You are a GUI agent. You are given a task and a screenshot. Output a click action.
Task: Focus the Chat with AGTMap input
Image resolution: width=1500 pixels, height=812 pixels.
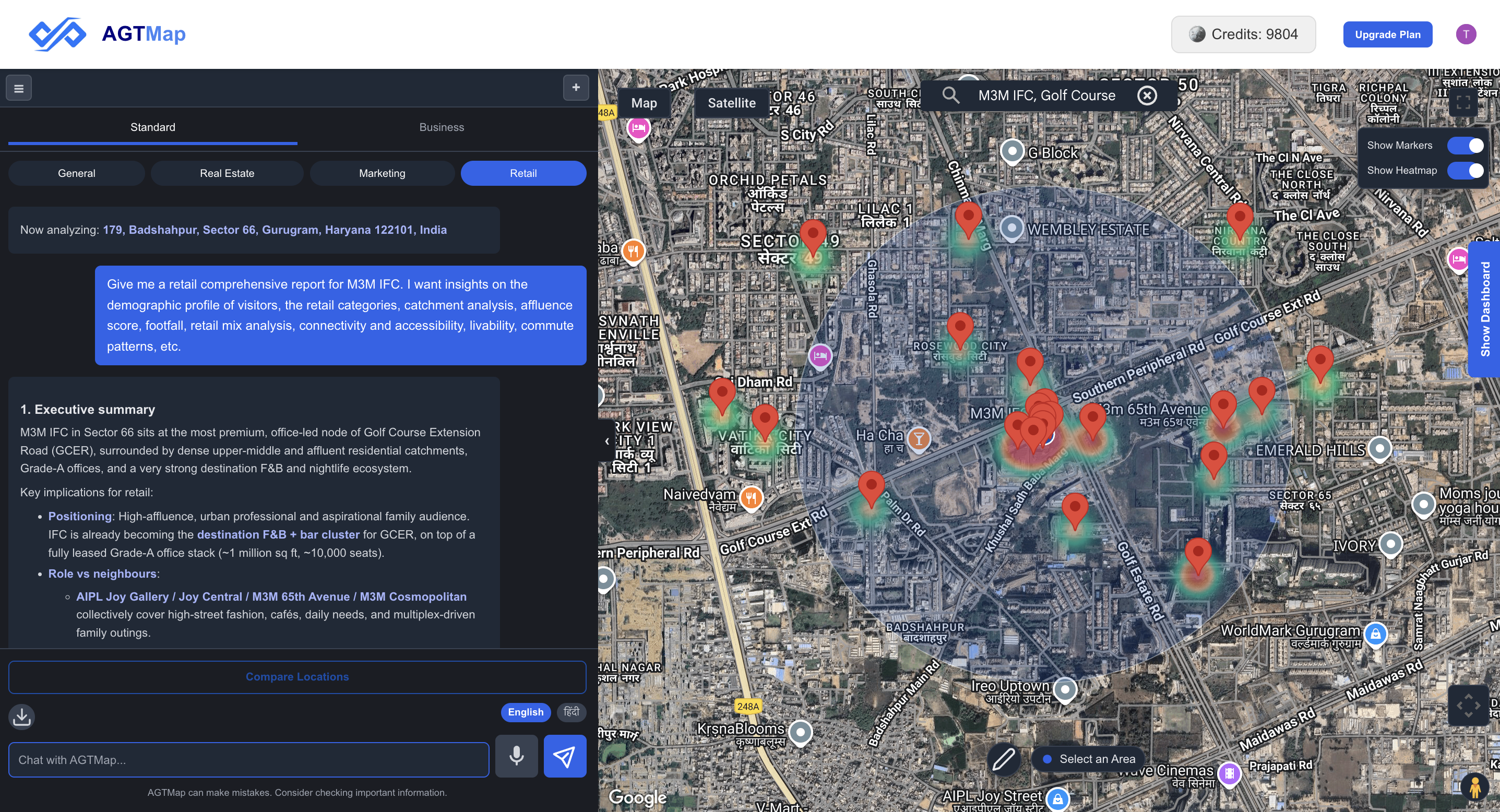(248, 760)
